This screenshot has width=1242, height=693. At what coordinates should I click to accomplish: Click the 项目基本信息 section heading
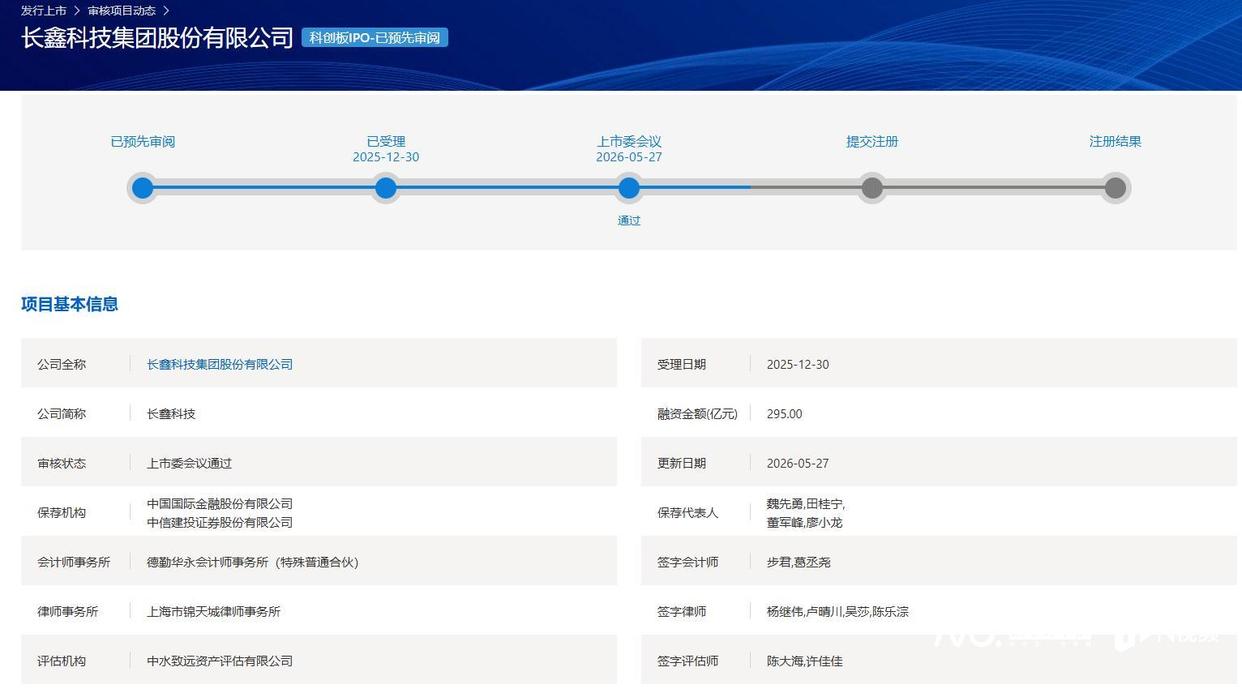(x=70, y=304)
